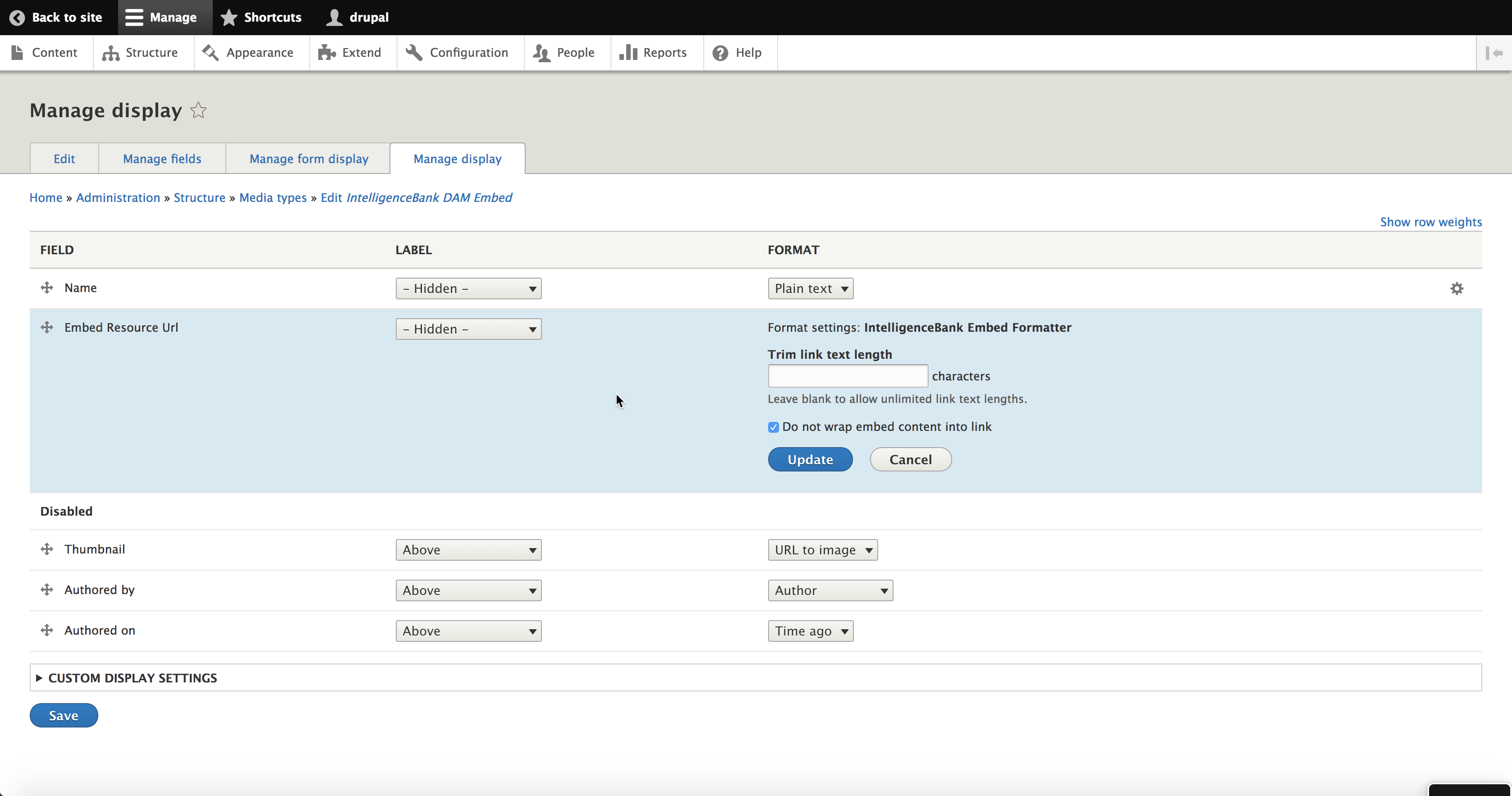Click the Back to site arrow icon
The image size is (1512, 796).
(17, 17)
